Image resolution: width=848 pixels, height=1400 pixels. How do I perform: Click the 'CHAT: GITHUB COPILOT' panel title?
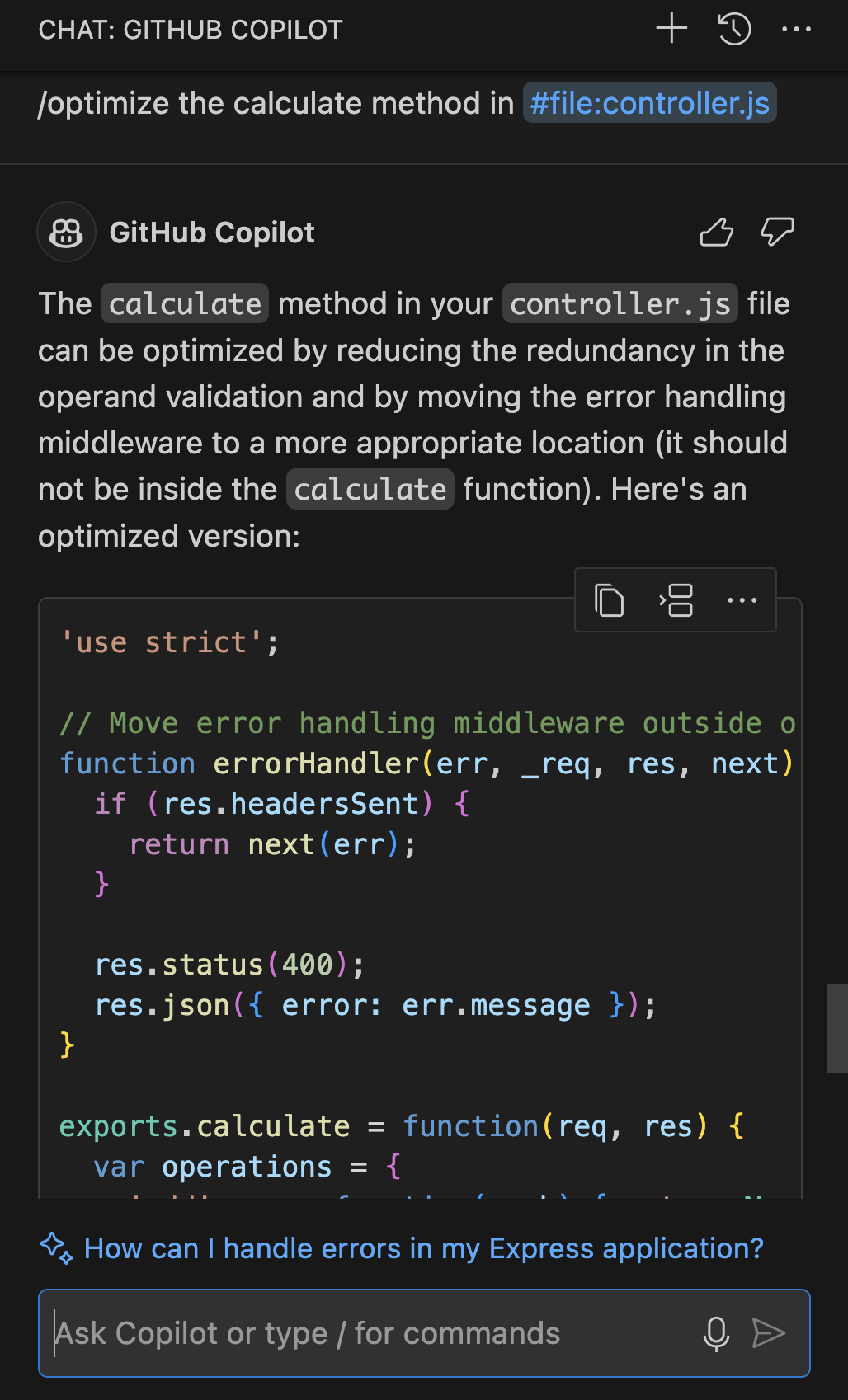(191, 30)
